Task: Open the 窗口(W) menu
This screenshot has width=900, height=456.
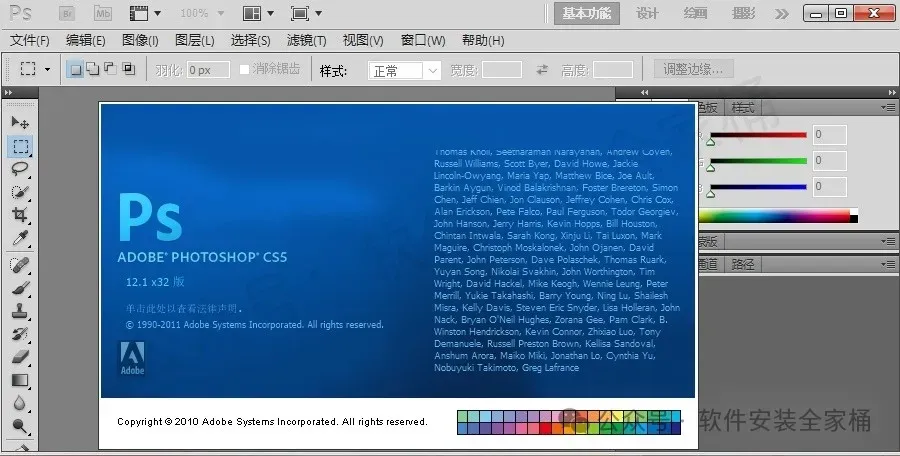Action: click(x=423, y=40)
